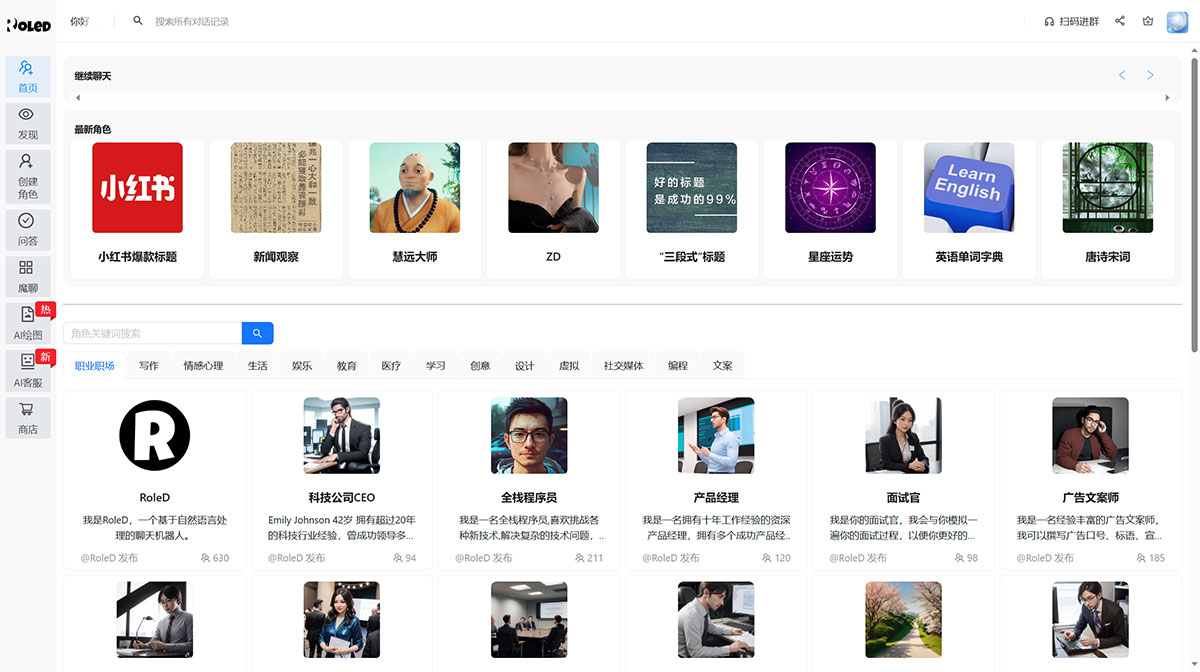1200x672 pixels.
Task: Click the left arrow of 继续聊天 carousel
Action: (x=1122, y=75)
